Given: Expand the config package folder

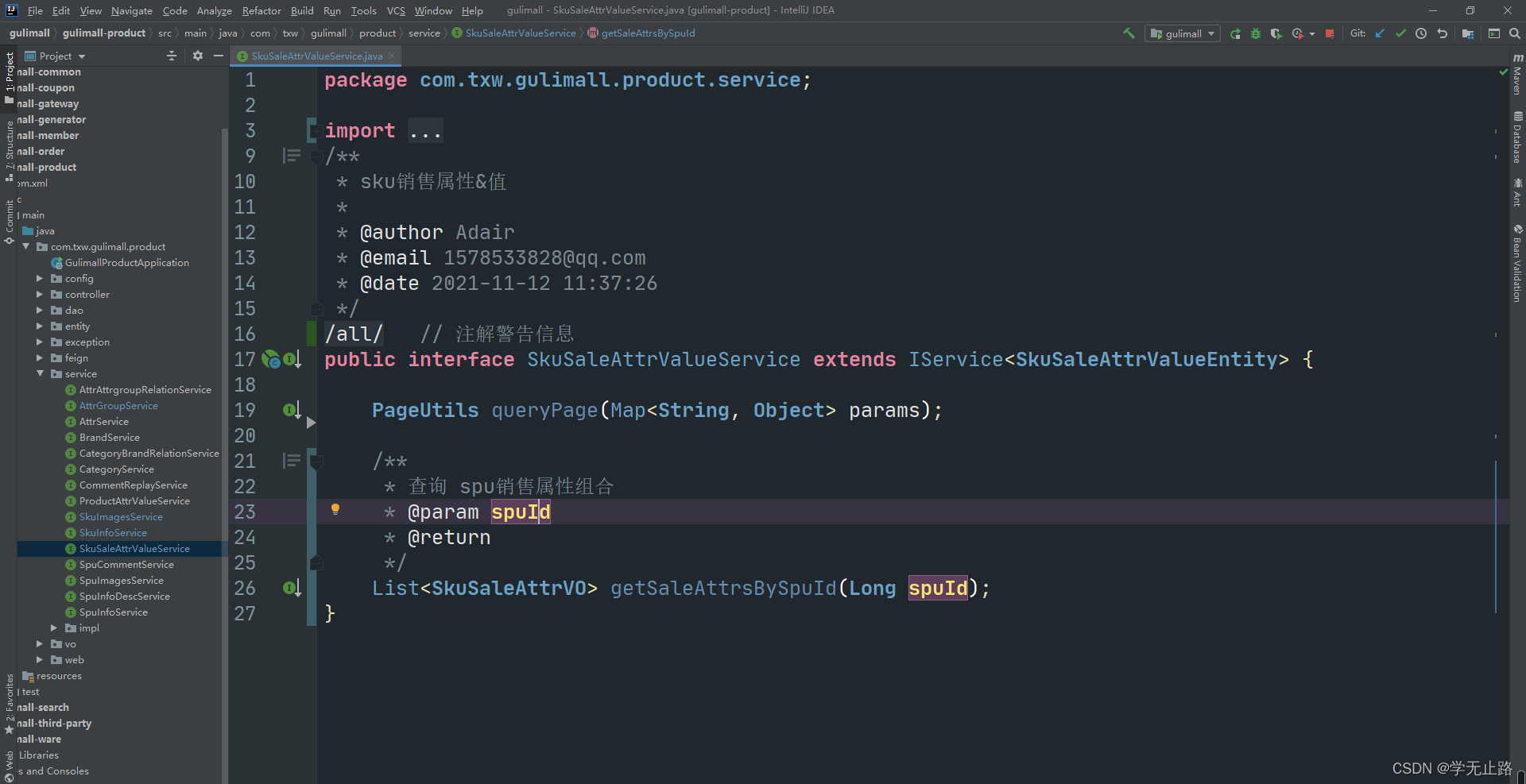Looking at the screenshot, I should pos(40,279).
